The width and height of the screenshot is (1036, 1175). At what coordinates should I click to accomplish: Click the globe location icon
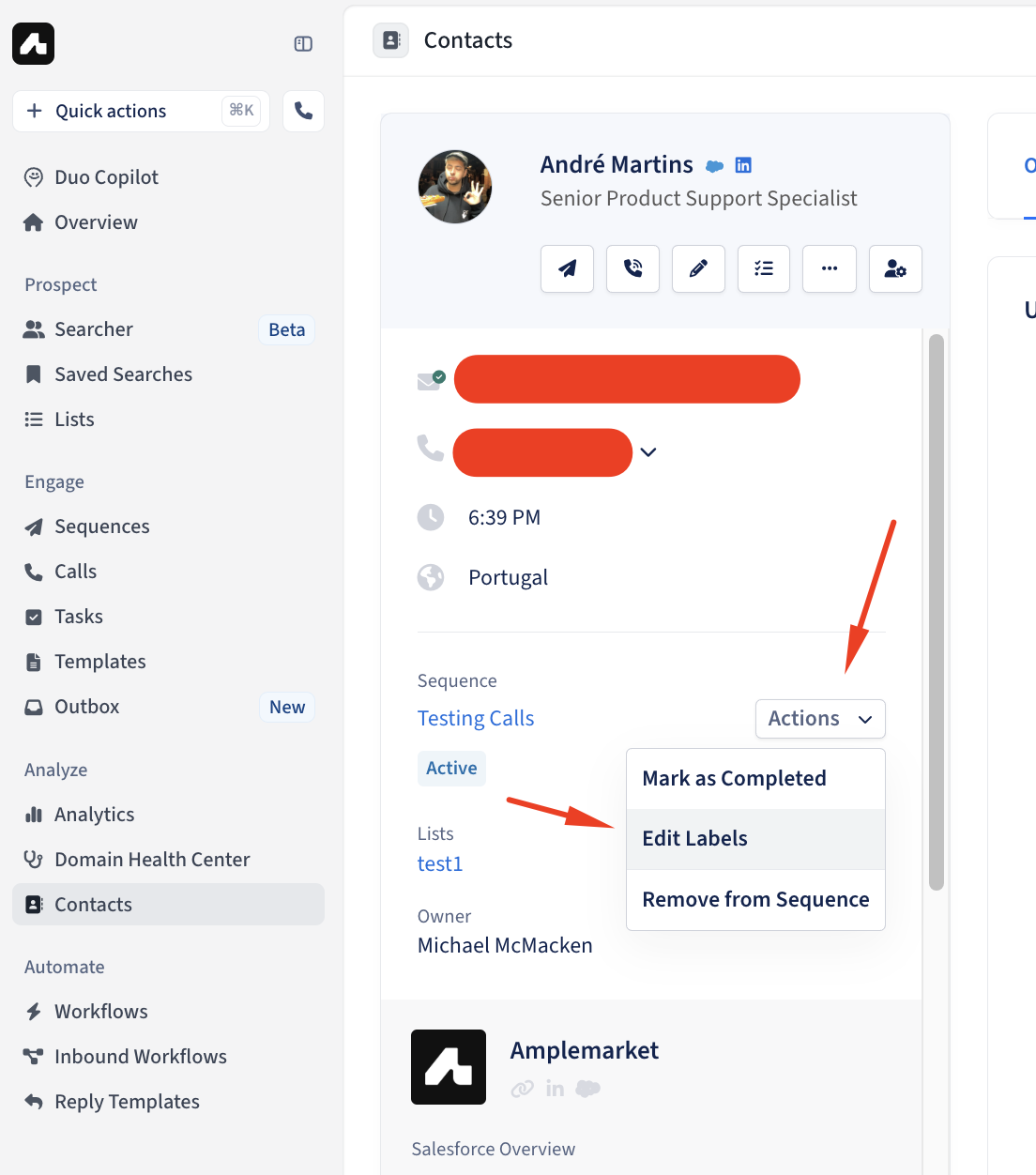431,577
